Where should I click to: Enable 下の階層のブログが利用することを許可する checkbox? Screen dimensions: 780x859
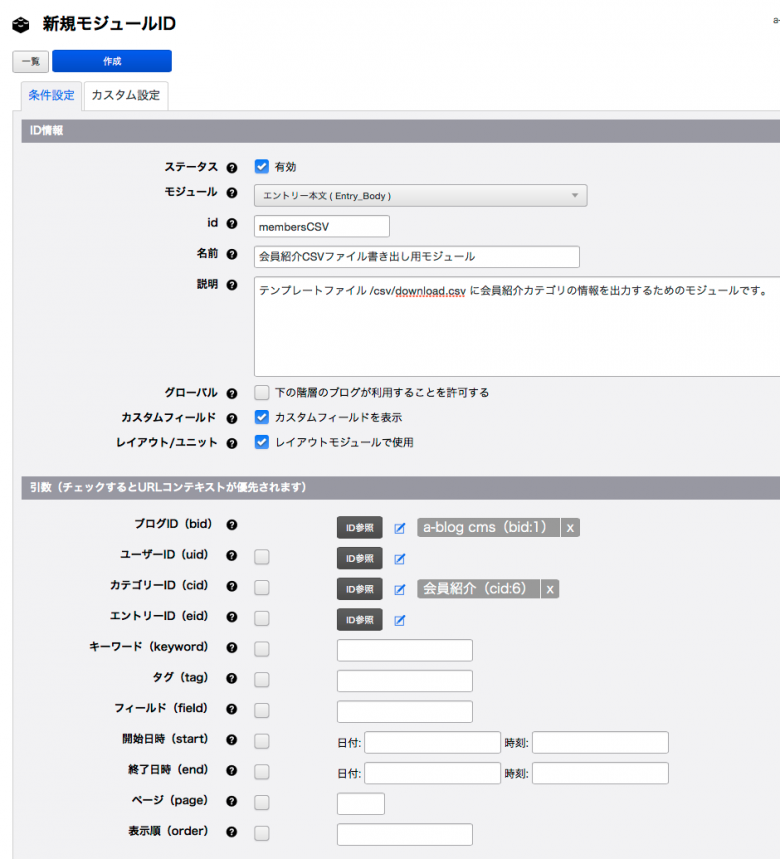tap(262, 393)
